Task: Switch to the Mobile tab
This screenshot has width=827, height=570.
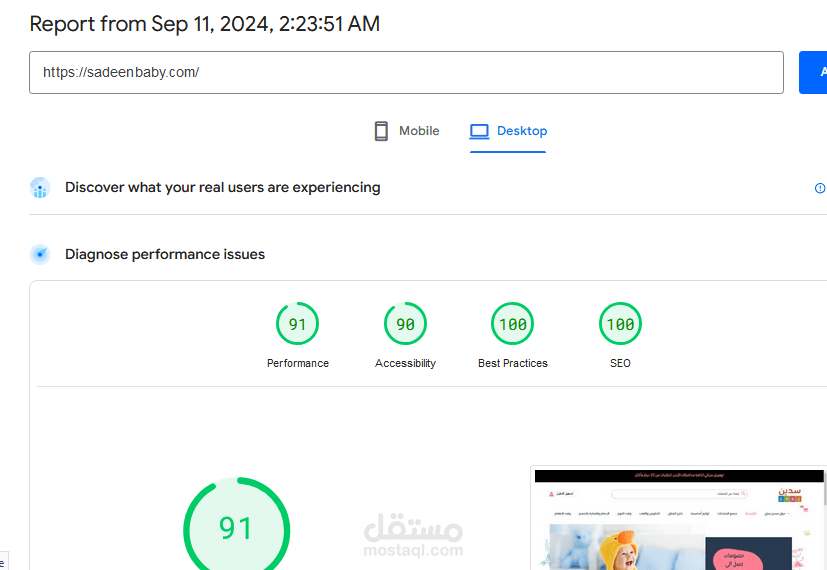Action: (x=407, y=131)
